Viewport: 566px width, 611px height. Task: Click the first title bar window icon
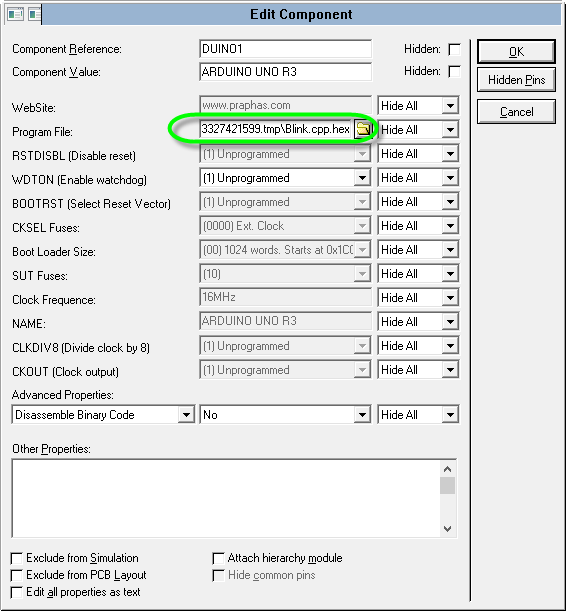[16, 14]
